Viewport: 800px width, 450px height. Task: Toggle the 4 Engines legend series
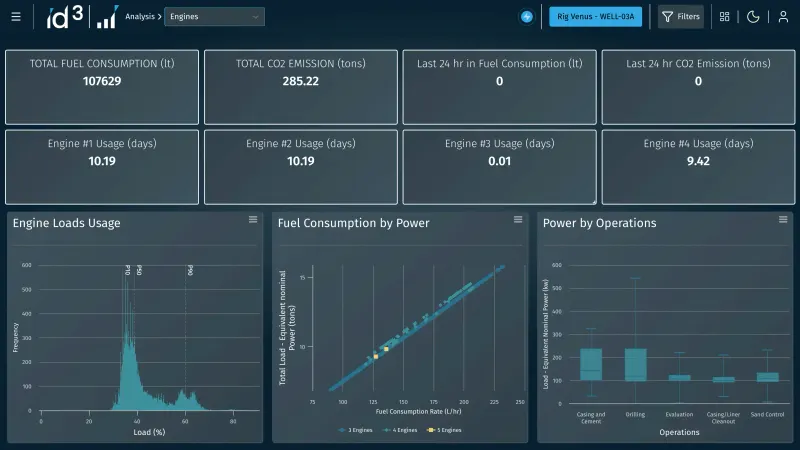[401, 430]
